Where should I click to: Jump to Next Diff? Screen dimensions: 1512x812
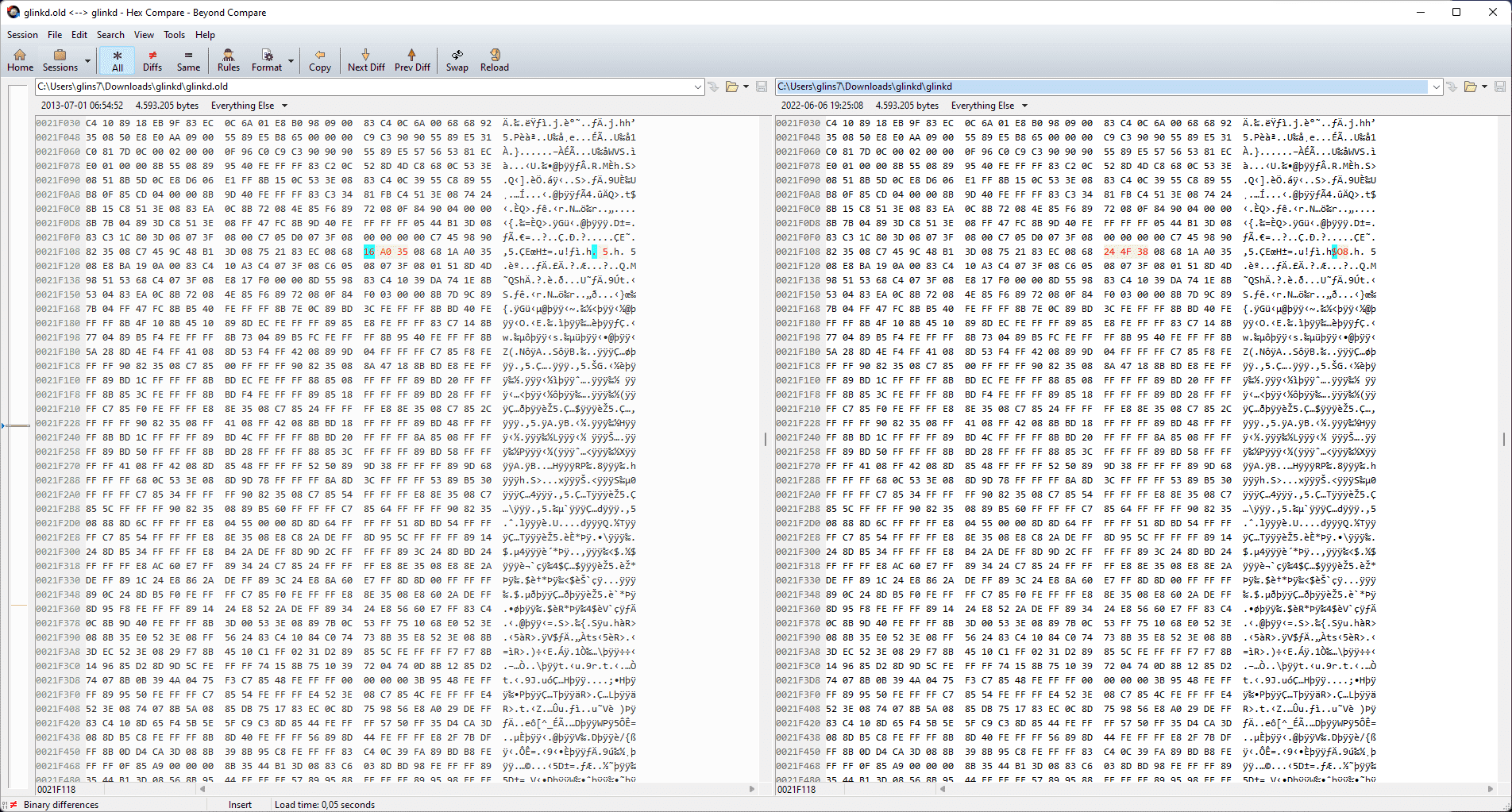tap(366, 60)
